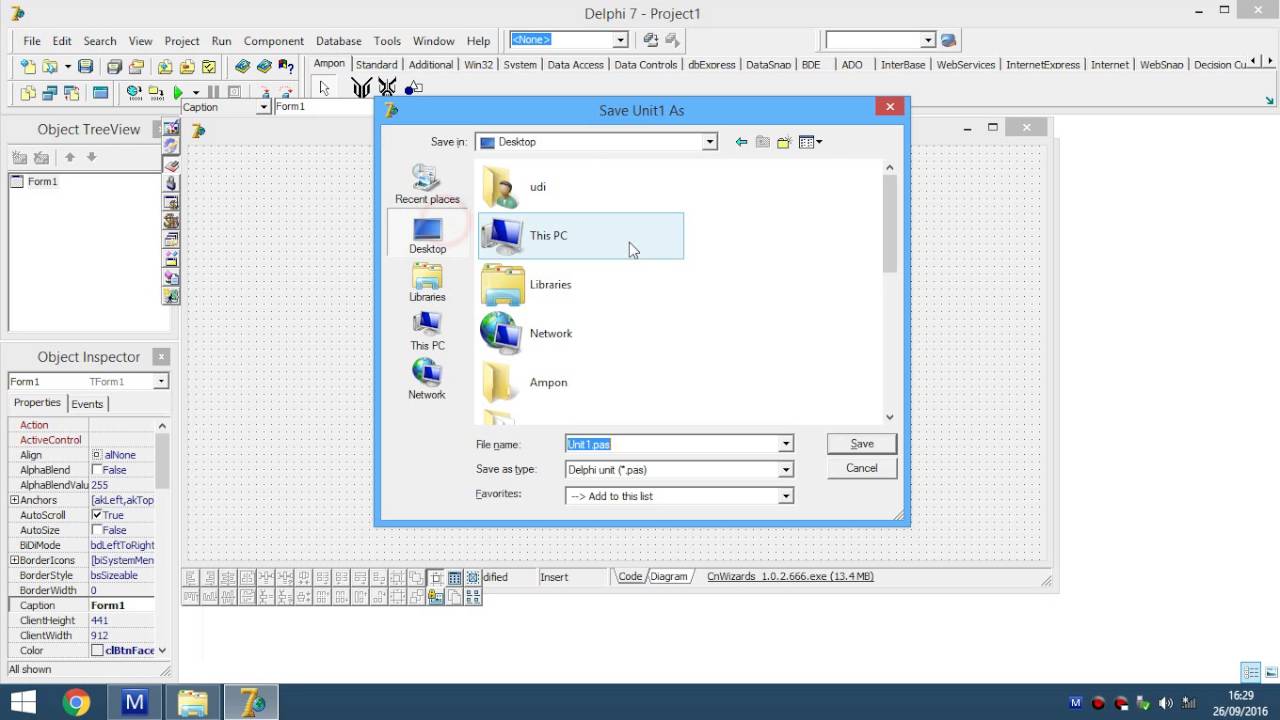Expand the BorderIcons property

pos(14,560)
